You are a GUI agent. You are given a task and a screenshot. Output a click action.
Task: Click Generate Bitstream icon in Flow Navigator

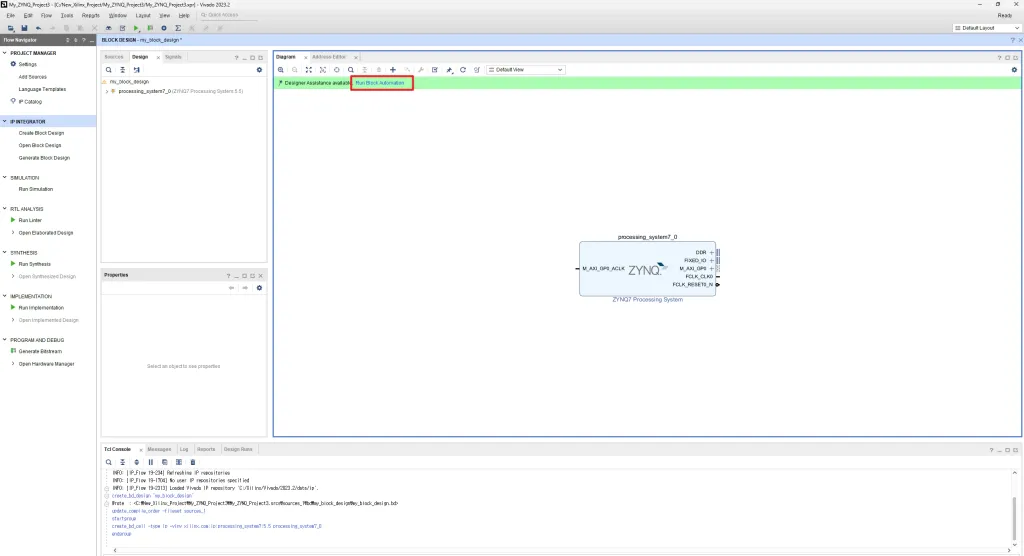(13, 351)
